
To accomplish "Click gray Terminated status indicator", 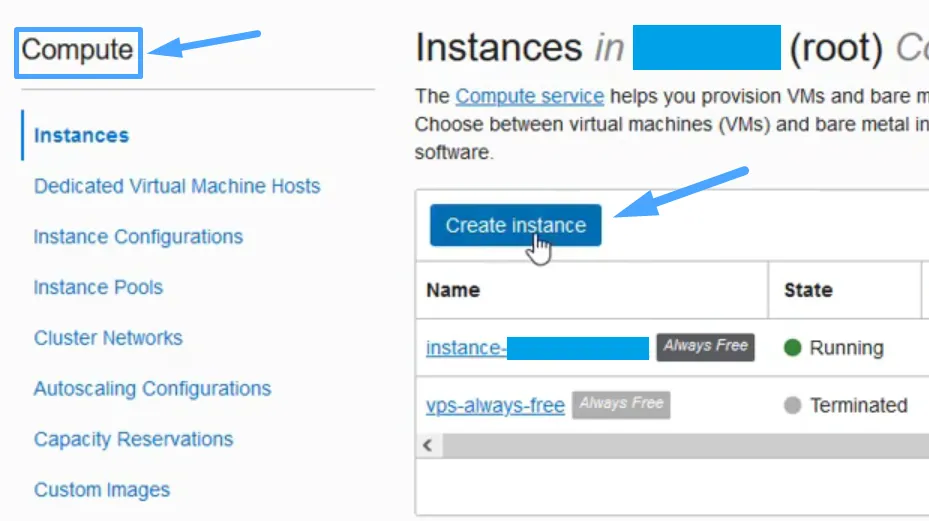I will click(x=792, y=405).
